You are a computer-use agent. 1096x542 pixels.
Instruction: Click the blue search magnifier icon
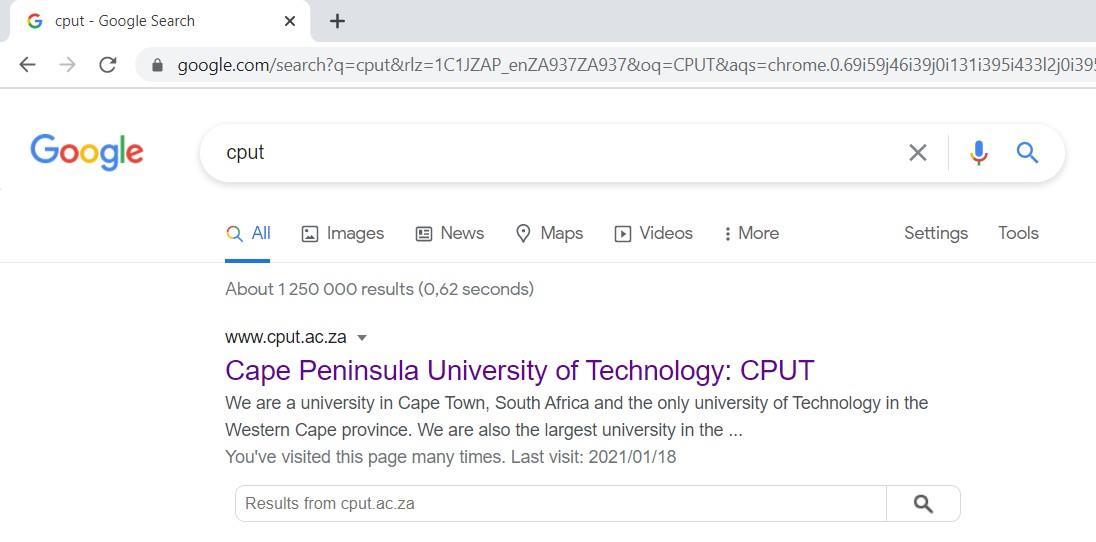[x=1027, y=153]
